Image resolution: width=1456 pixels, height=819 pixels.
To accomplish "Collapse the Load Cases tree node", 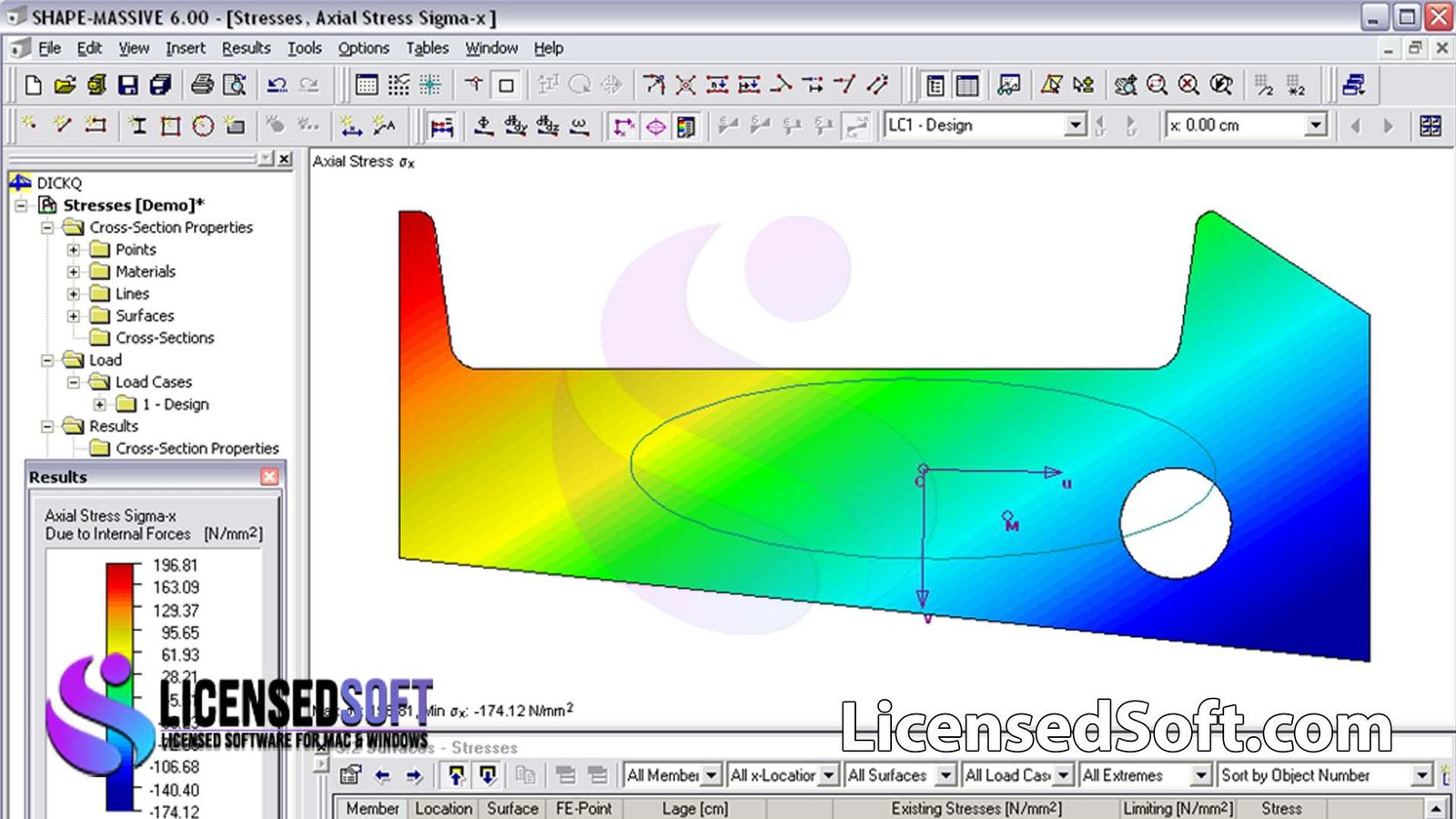I will pos(74,382).
